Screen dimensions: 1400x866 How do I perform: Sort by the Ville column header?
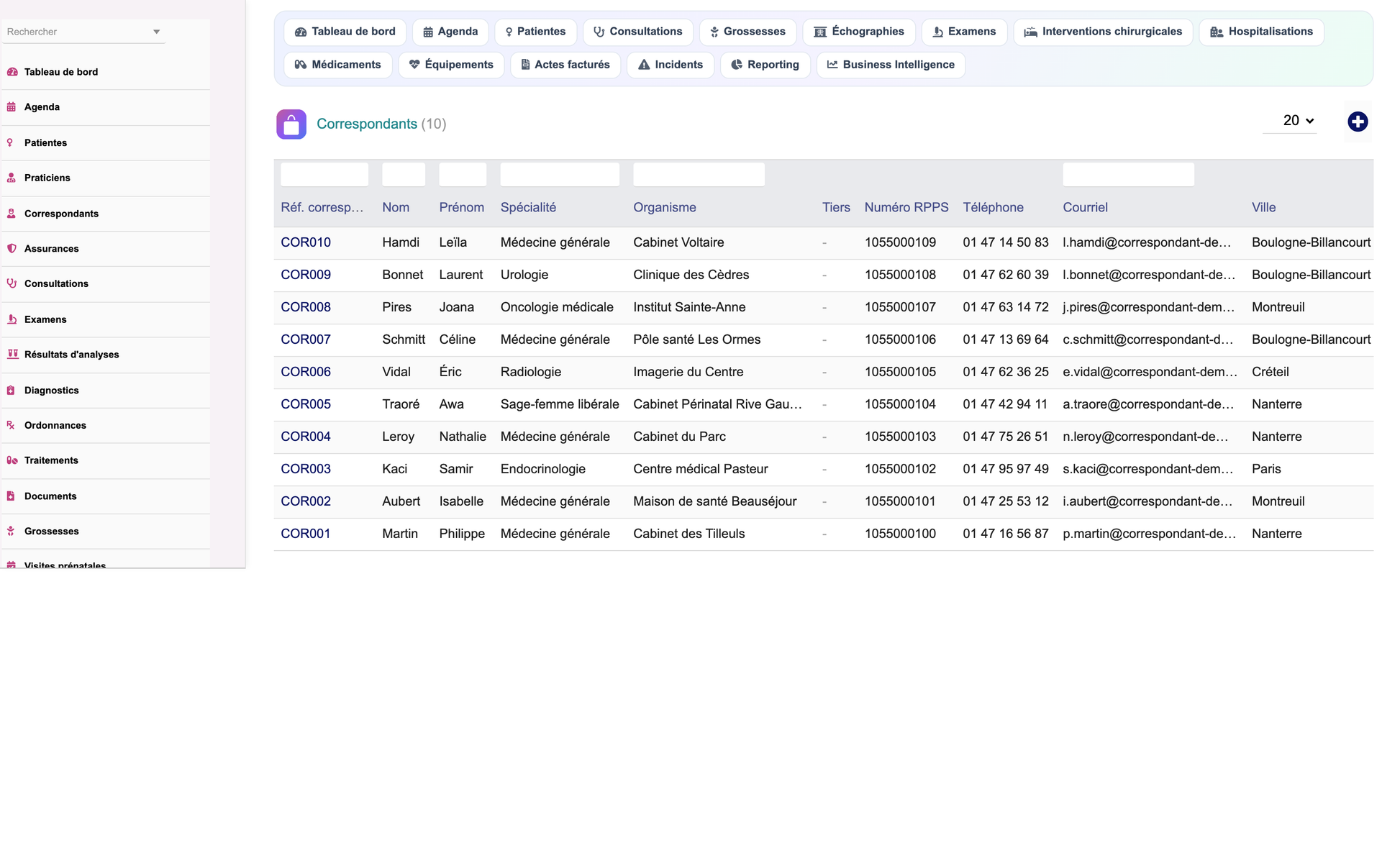(1263, 207)
